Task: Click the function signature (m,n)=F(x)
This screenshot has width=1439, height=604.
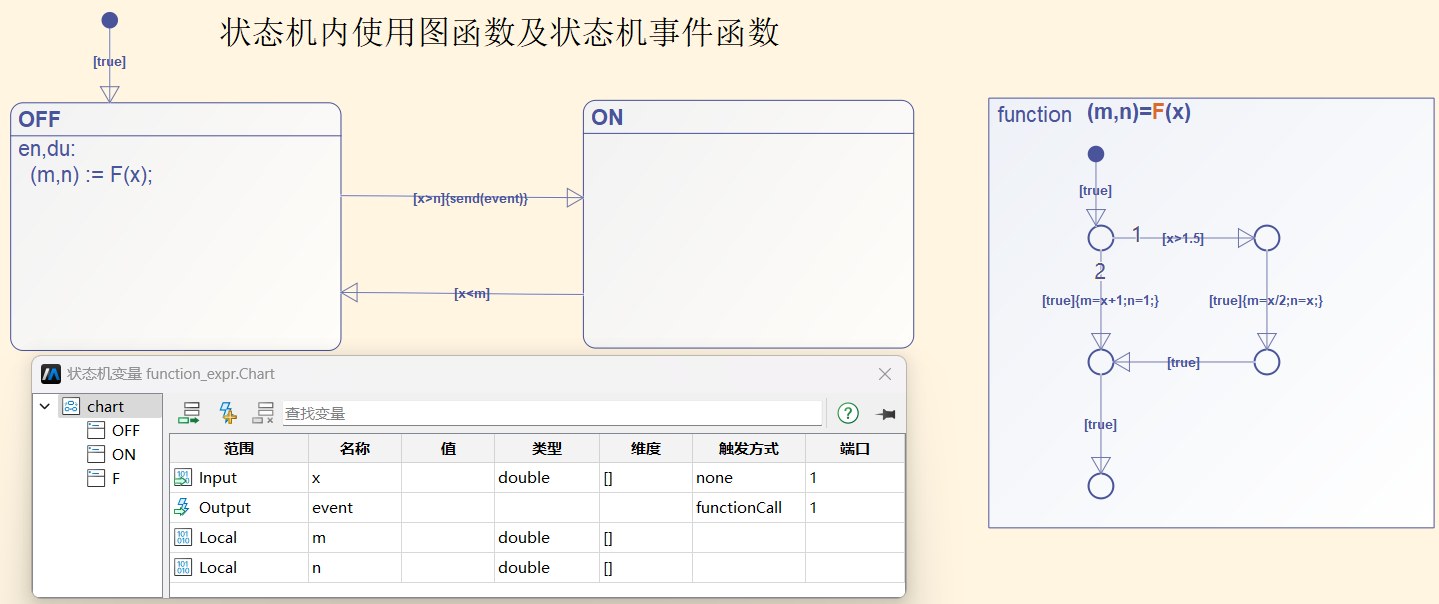Action: pos(1139,112)
